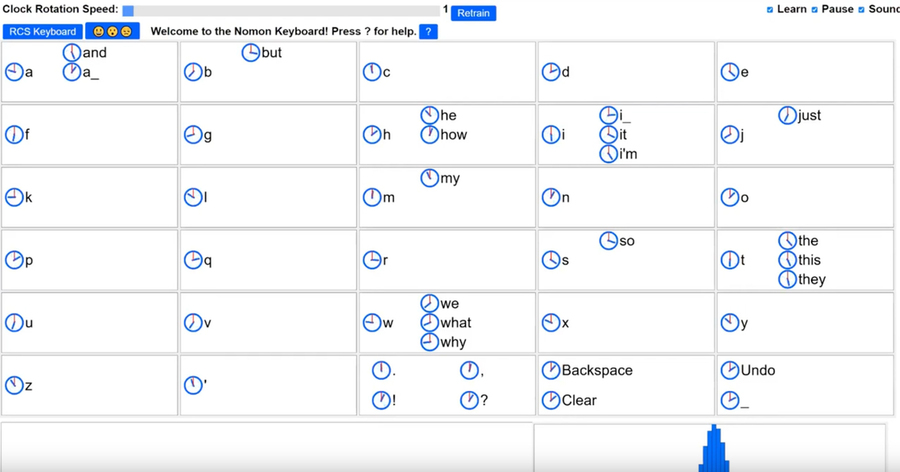Click the clock next to the question mark
This screenshot has width=900, height=472.
[469, 400]
